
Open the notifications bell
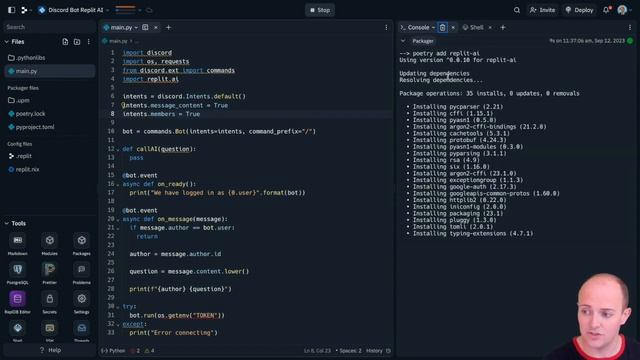click(607, 10)
